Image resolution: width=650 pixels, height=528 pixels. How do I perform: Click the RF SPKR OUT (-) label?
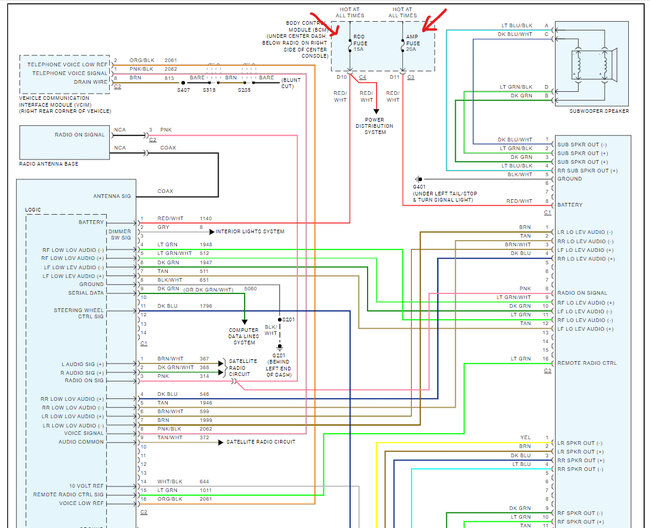coord(580,513)
